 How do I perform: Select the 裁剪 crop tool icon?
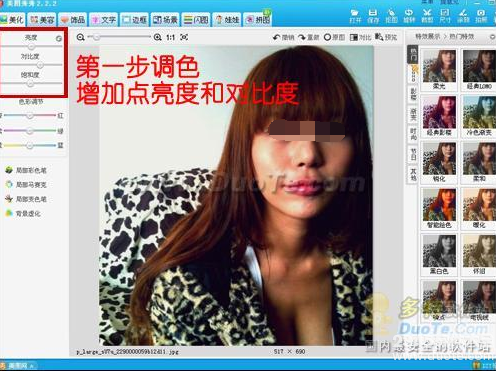427,16
